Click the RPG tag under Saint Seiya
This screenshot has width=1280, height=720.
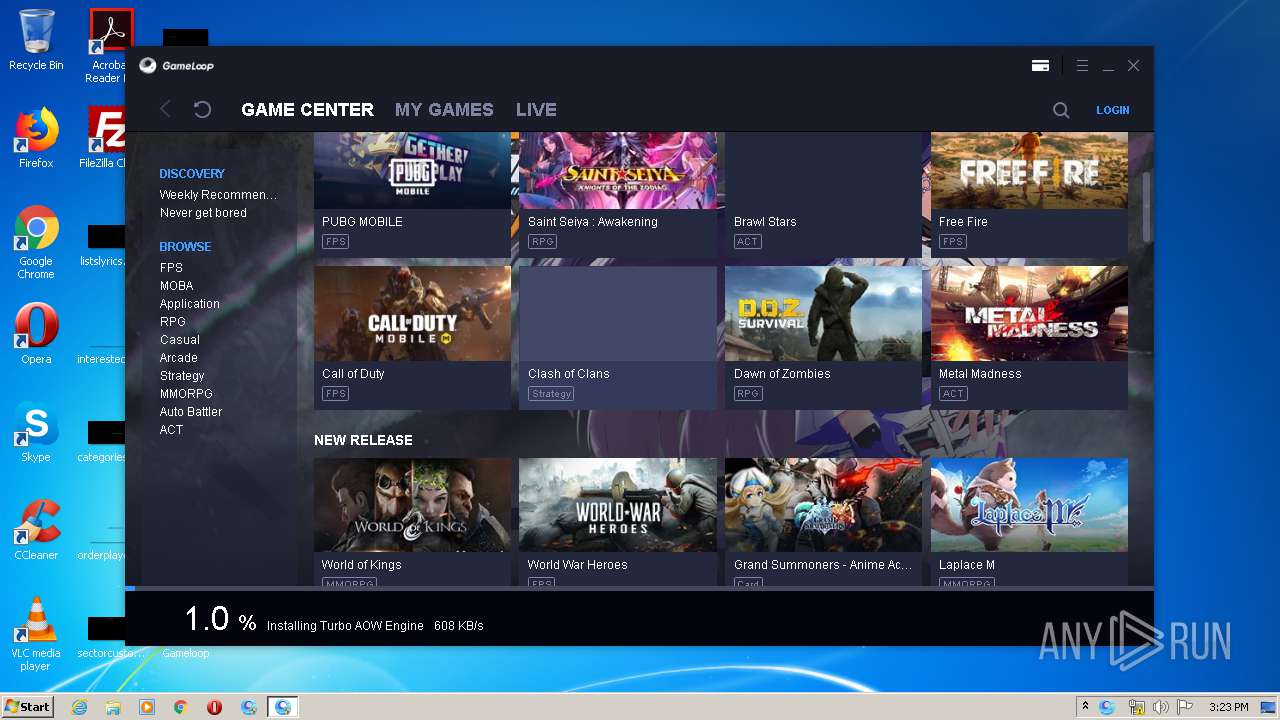click(x=542, y=242)
